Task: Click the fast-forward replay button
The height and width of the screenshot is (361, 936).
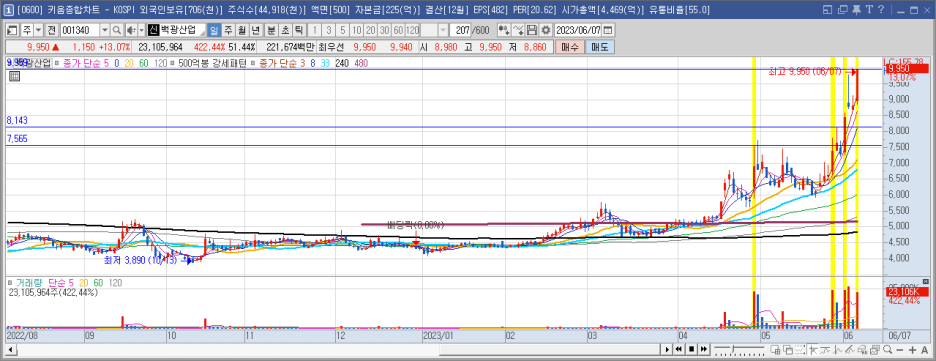Action: 703,349
